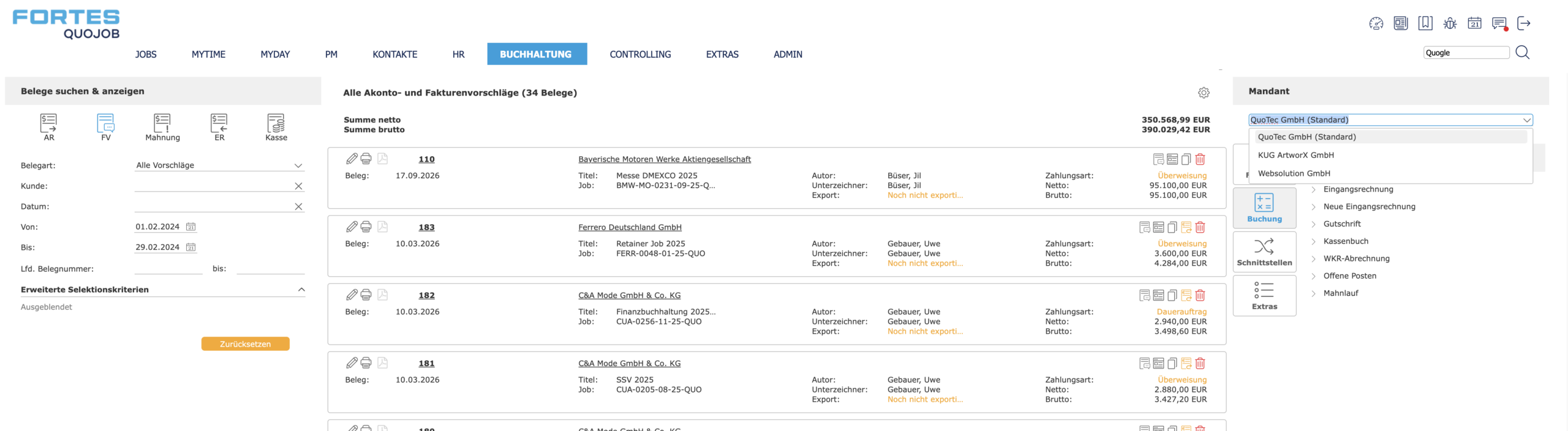Collapse Erweiterte Selektionskriterien section
The width and height of the screenshot is (1568, 431).
coord(301,290)
